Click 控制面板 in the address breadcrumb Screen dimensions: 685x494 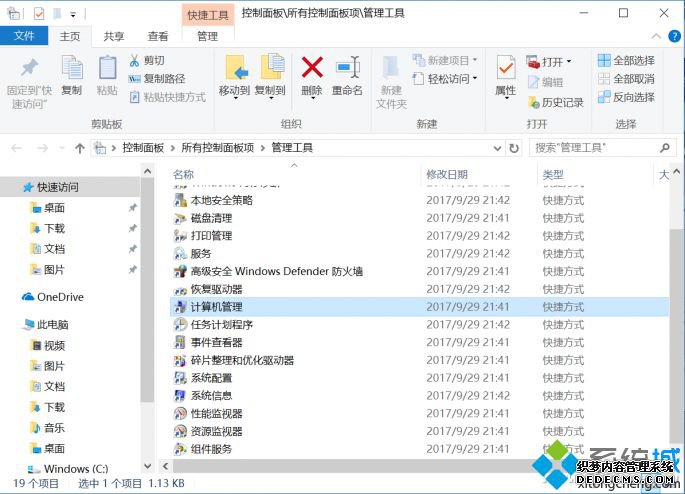point(143,148)
